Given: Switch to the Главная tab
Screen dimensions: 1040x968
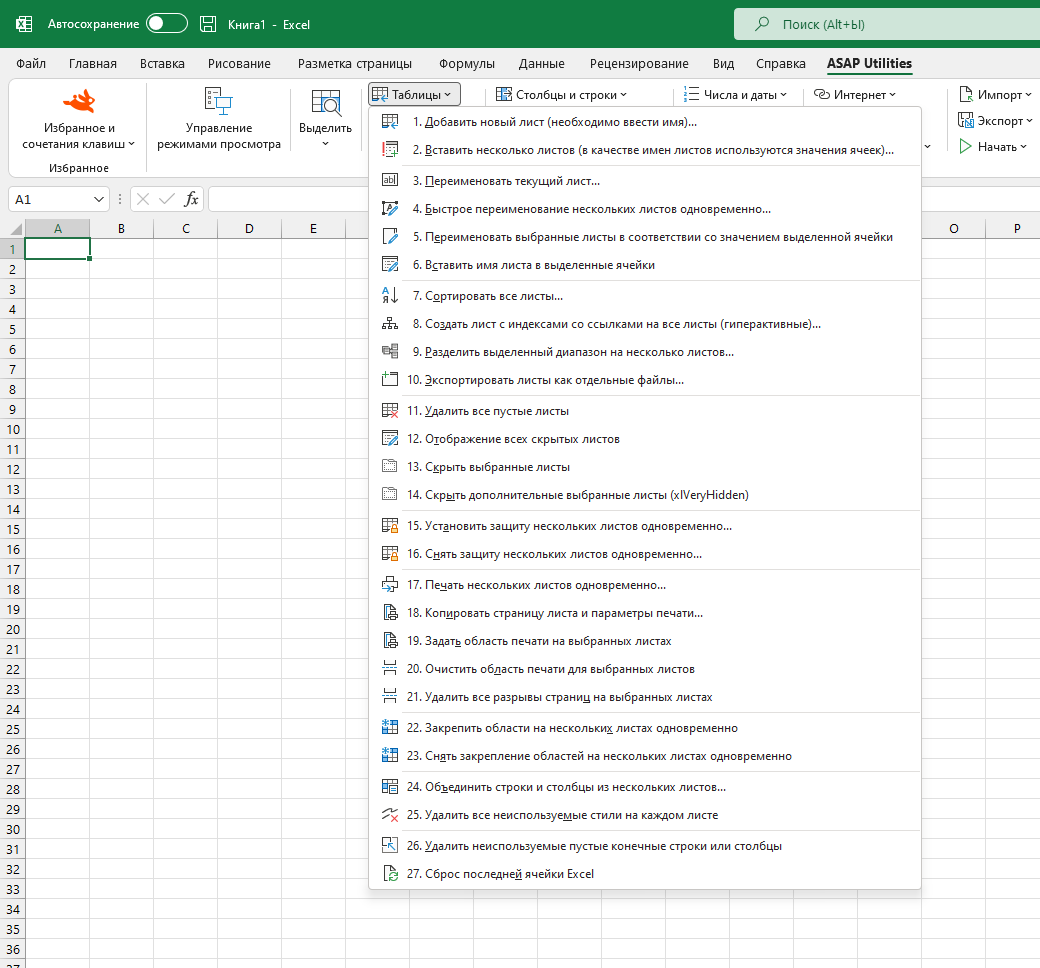Looking at the screenshot, I should pyautogui.click(x=93, y=64).
